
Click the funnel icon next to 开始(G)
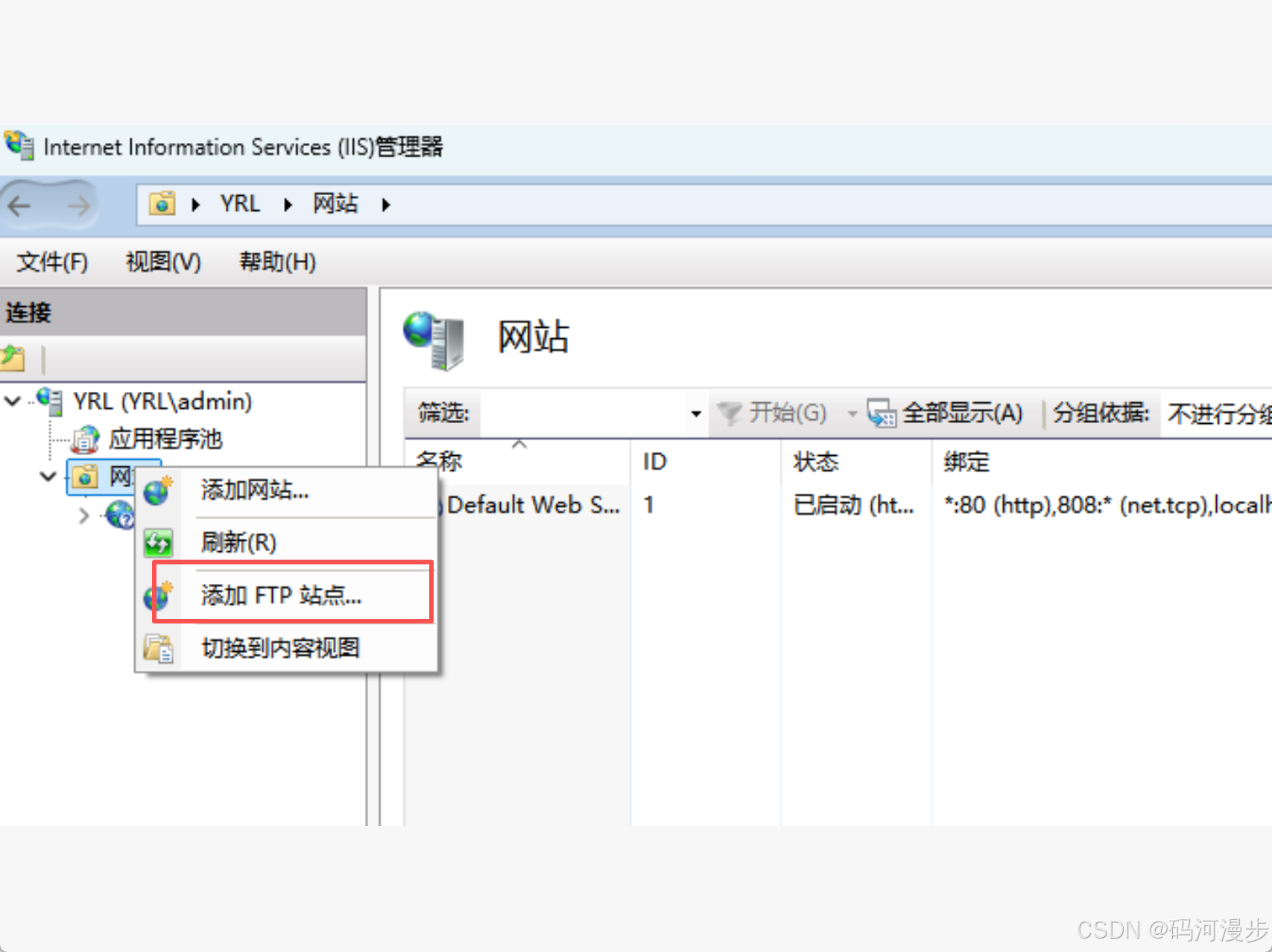click(730, 413)
